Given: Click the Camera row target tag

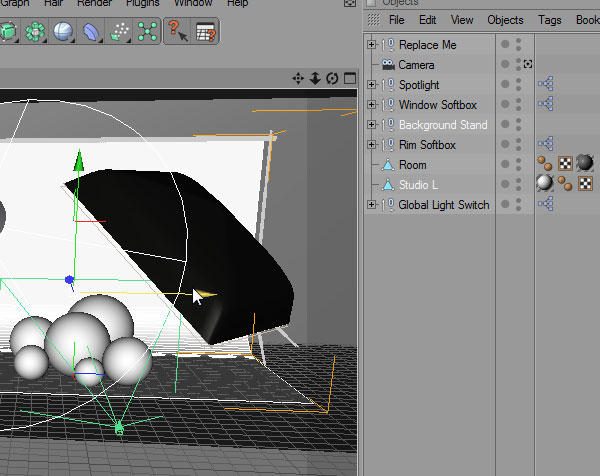Looking at the screenshot, I should coord(528,64).
